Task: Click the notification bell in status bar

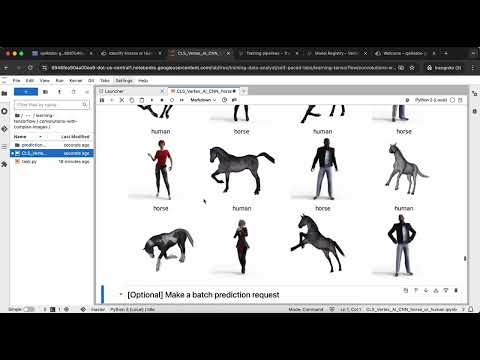Action: coord(471,309)
